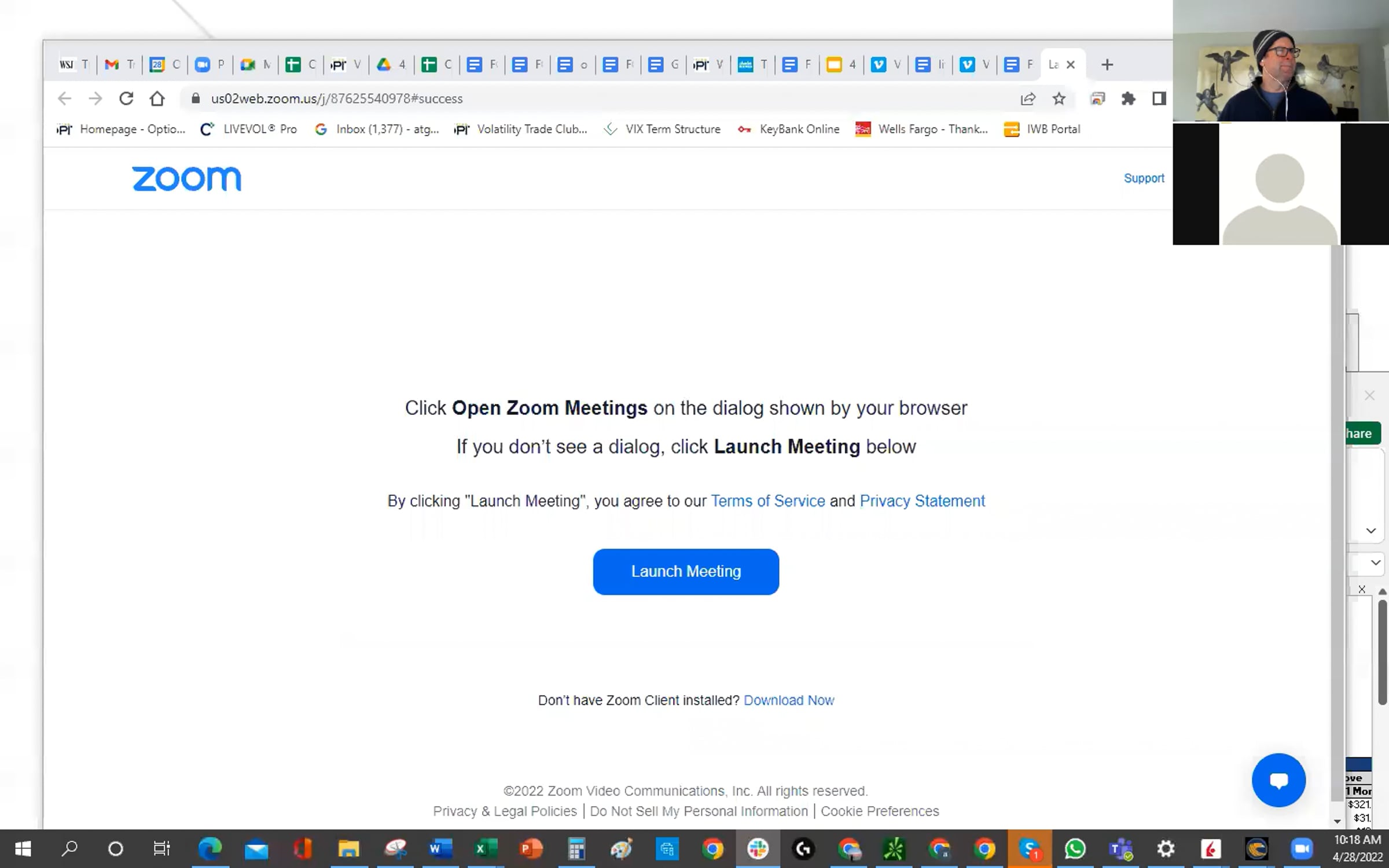Reload the Zoom page
This screenshot has width=1389, height=868.
click(x=126, y=99)
